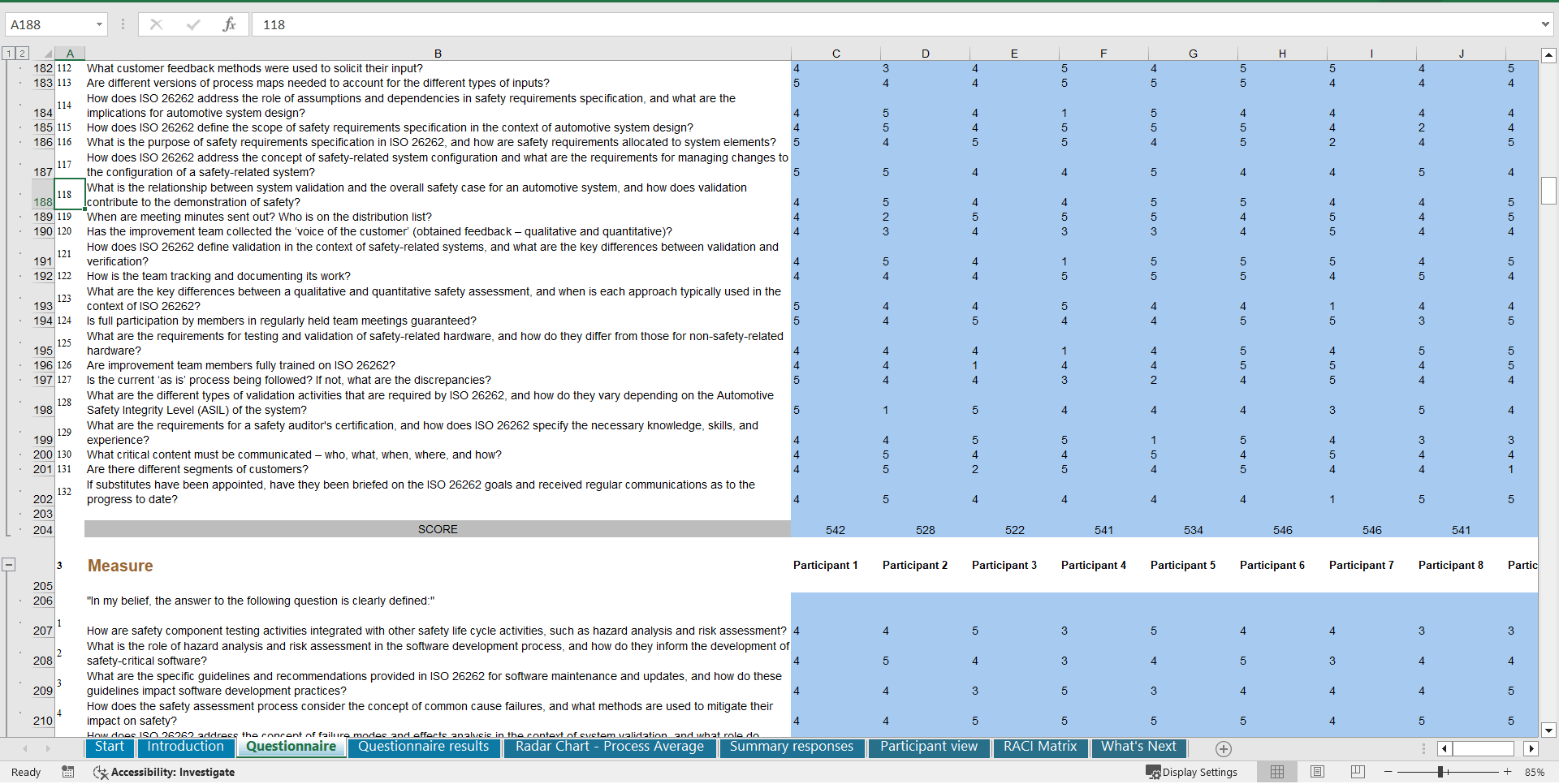Click the Name Box showing A188
This screenshot has height=784, width=1559.
pyautogui.click(x=50, y=24)
